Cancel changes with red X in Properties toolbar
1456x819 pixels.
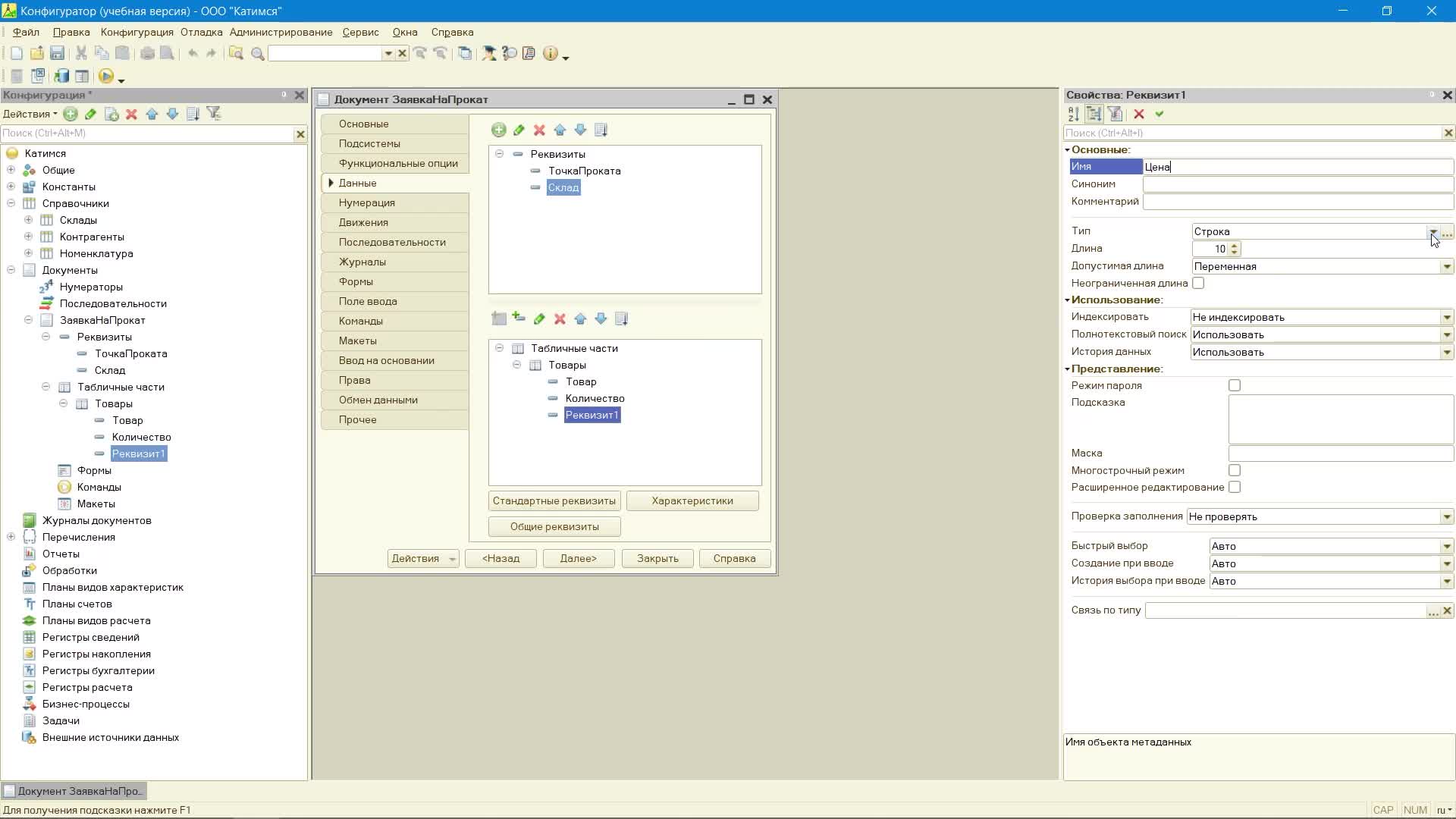point(1139,114)
